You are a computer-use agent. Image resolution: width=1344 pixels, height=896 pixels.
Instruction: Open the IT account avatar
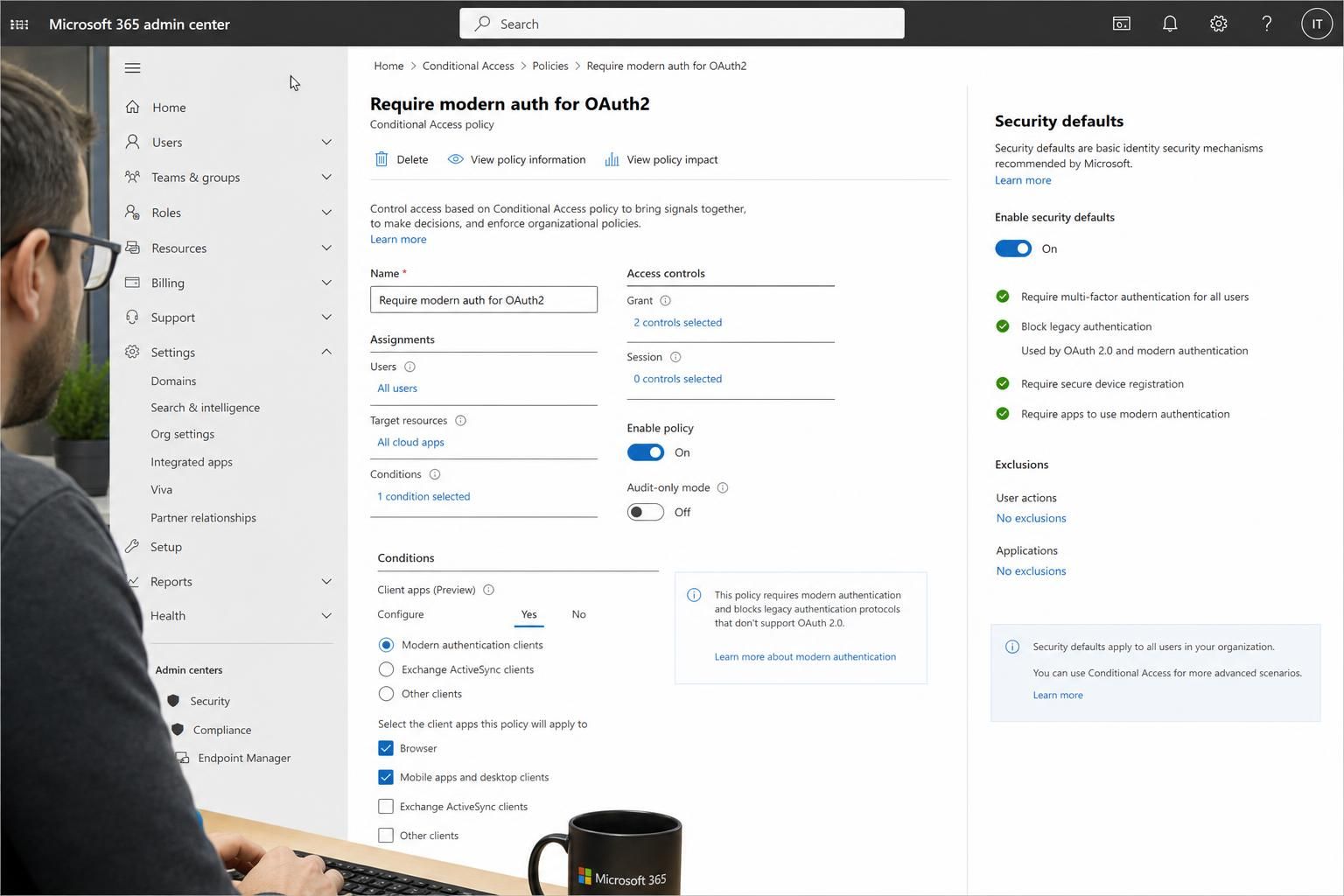pyautogui.click(x=1316, y=24)
